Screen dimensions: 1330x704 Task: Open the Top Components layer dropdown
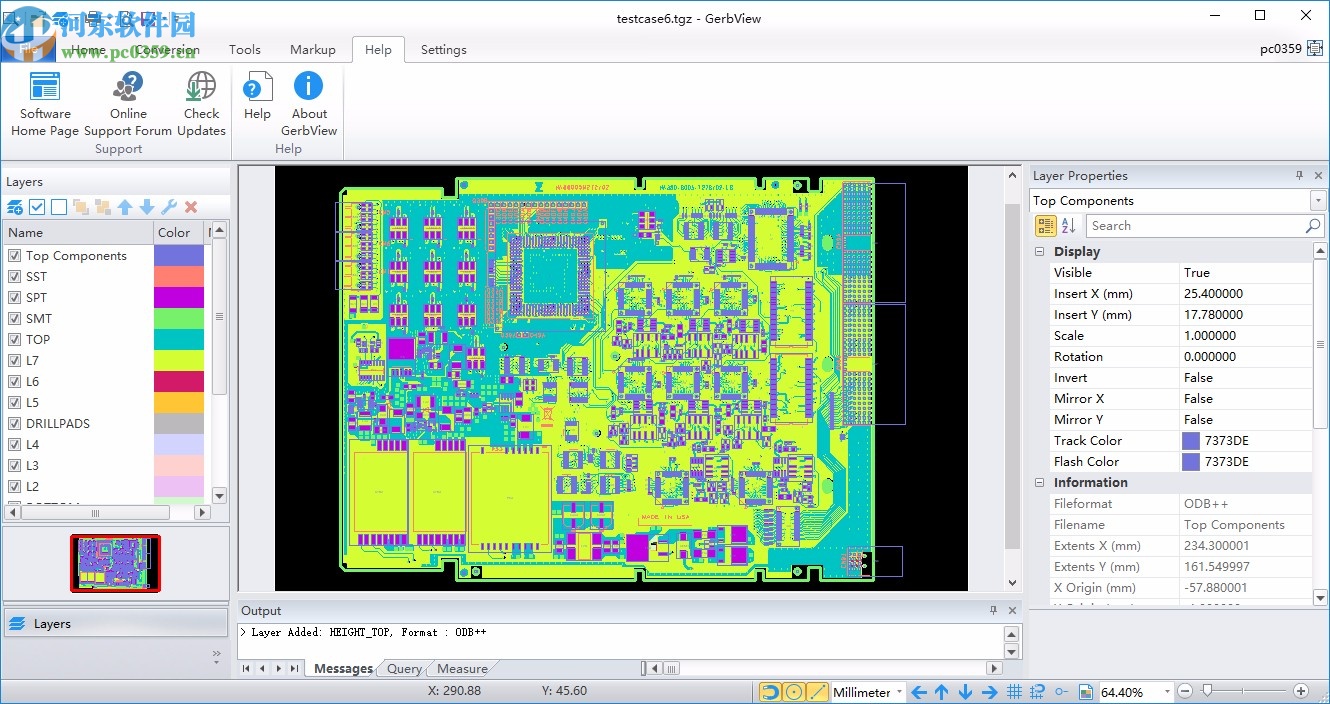(x=1317, y=201)
